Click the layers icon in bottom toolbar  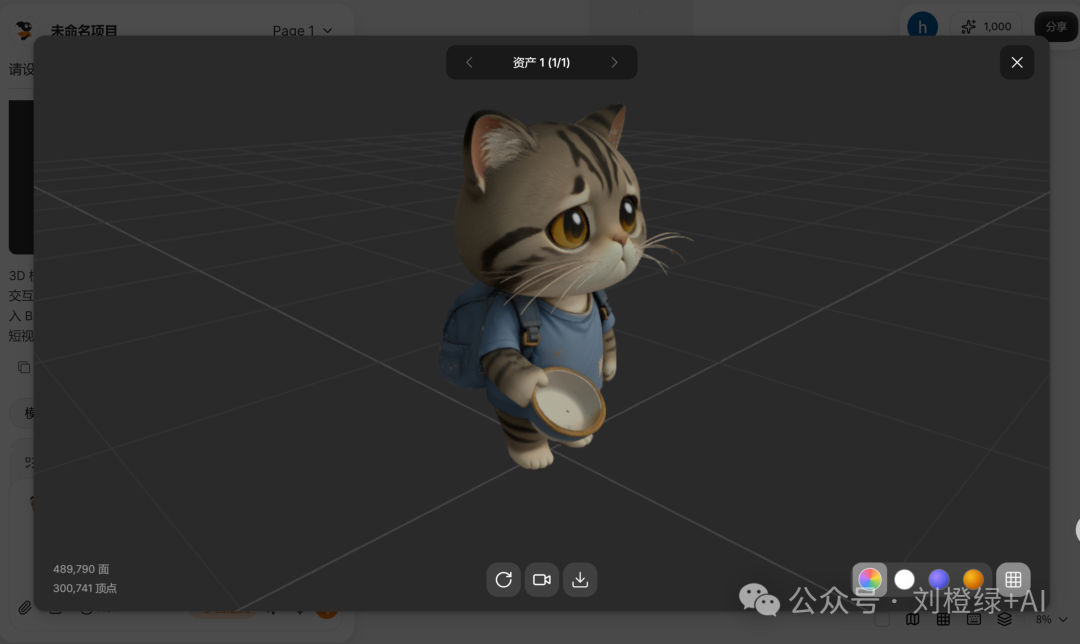click(x=1004, y=619)
